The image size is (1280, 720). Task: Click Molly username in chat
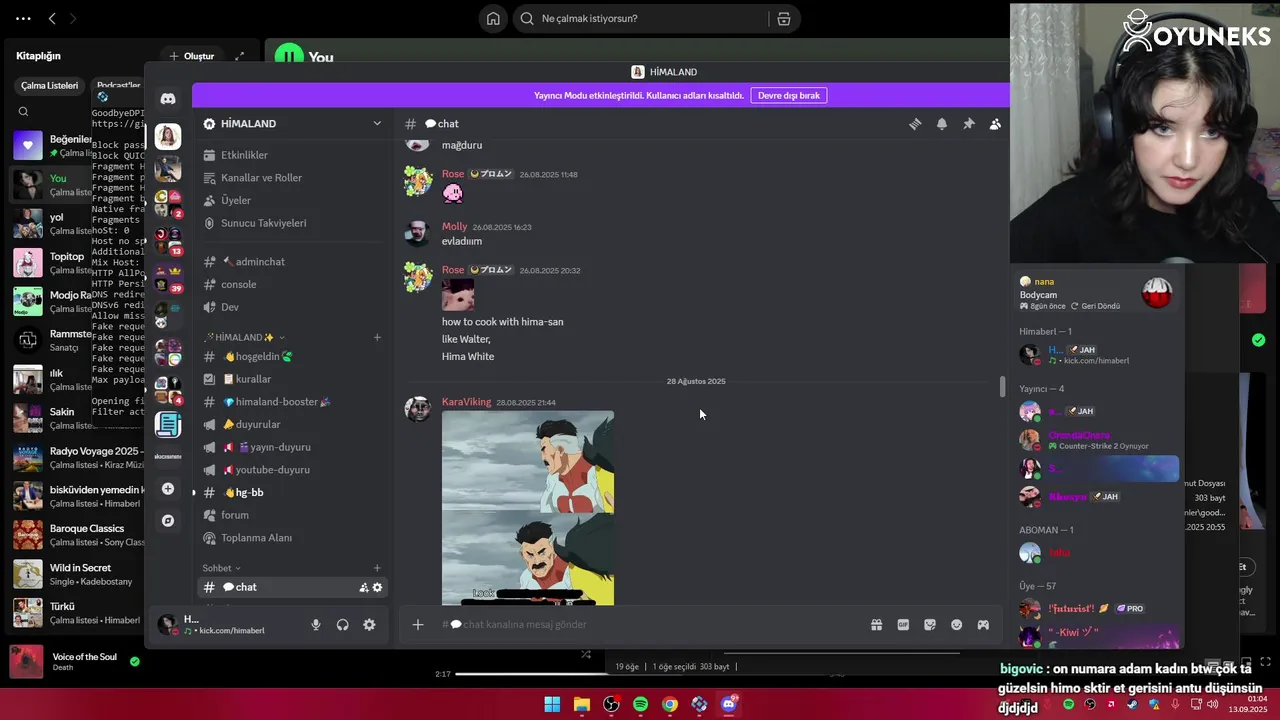point(454,227)
